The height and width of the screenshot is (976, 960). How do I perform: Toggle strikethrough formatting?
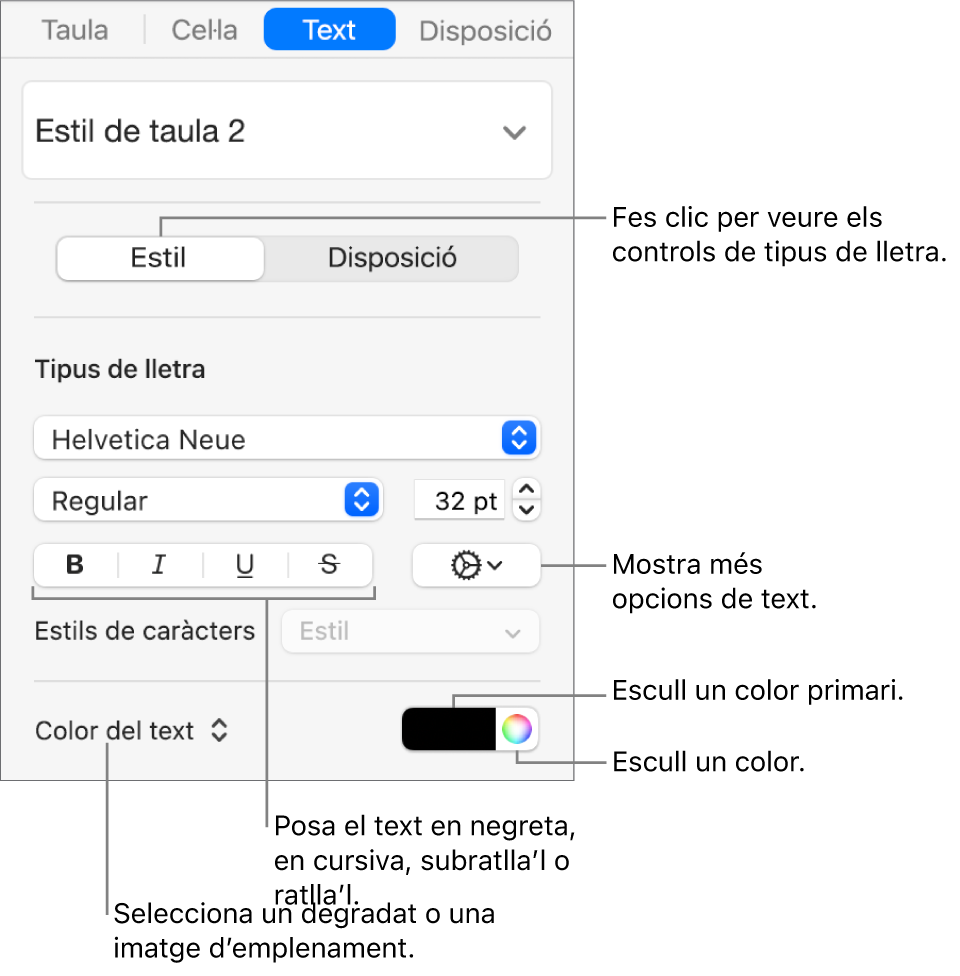pos(330,565)
